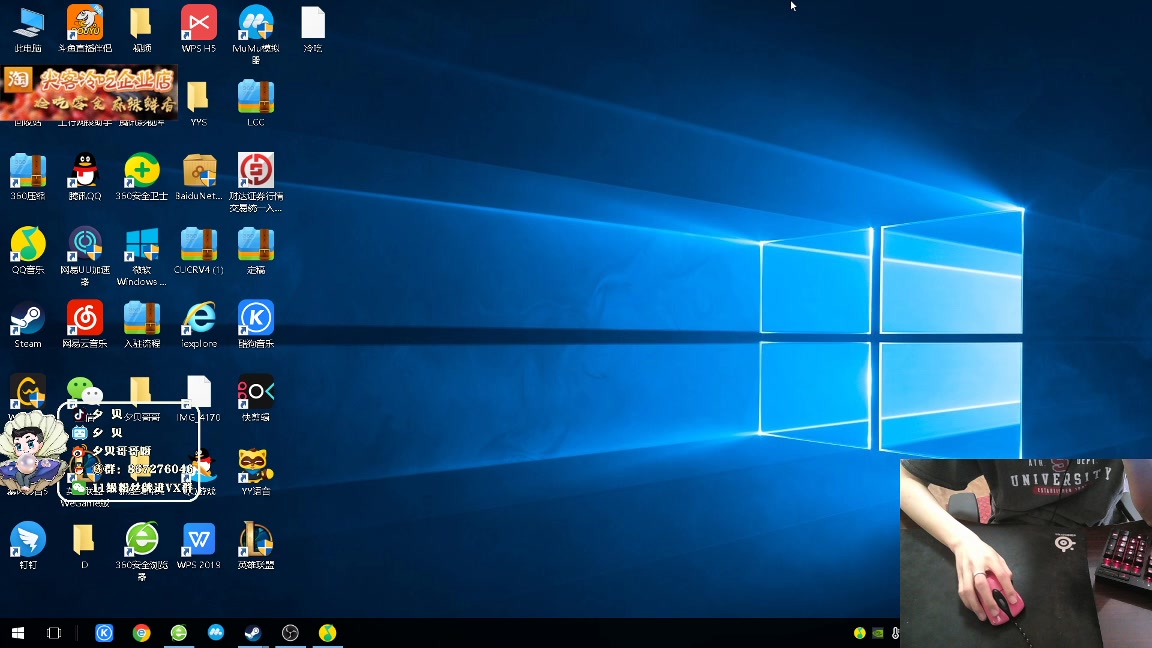Open the WPS 2019 shortcut
Screen dimensions: 1152x648
pyautogui.click(x=198, y=545)
